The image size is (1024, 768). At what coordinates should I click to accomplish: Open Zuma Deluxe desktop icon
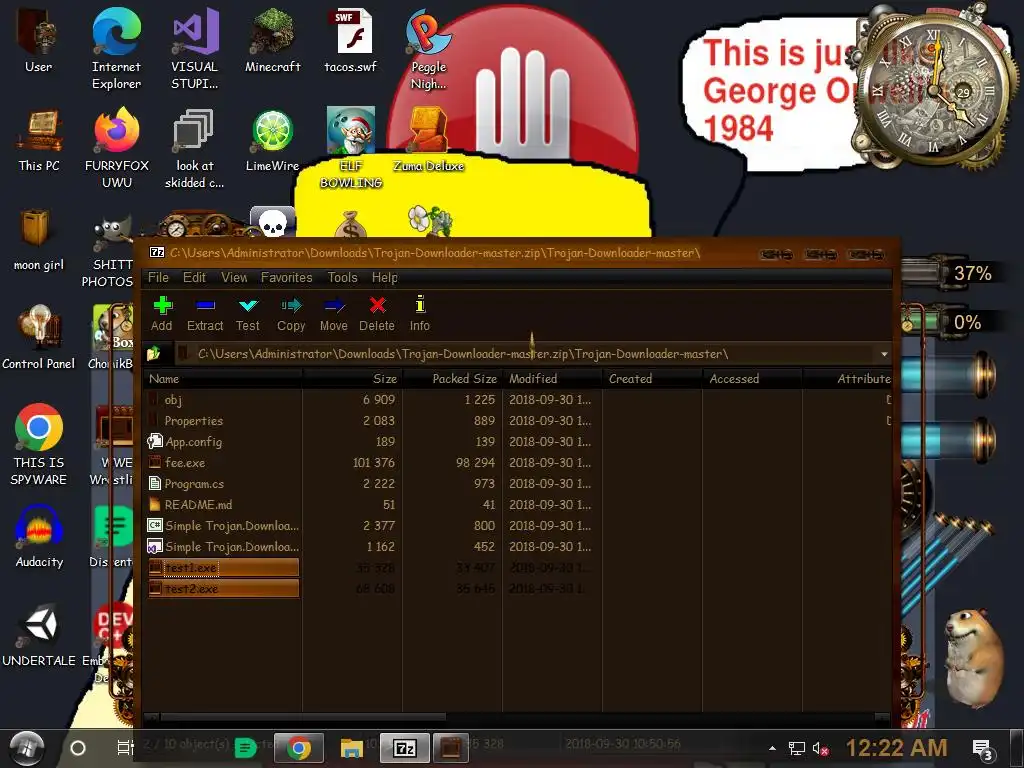click(428, 140)
